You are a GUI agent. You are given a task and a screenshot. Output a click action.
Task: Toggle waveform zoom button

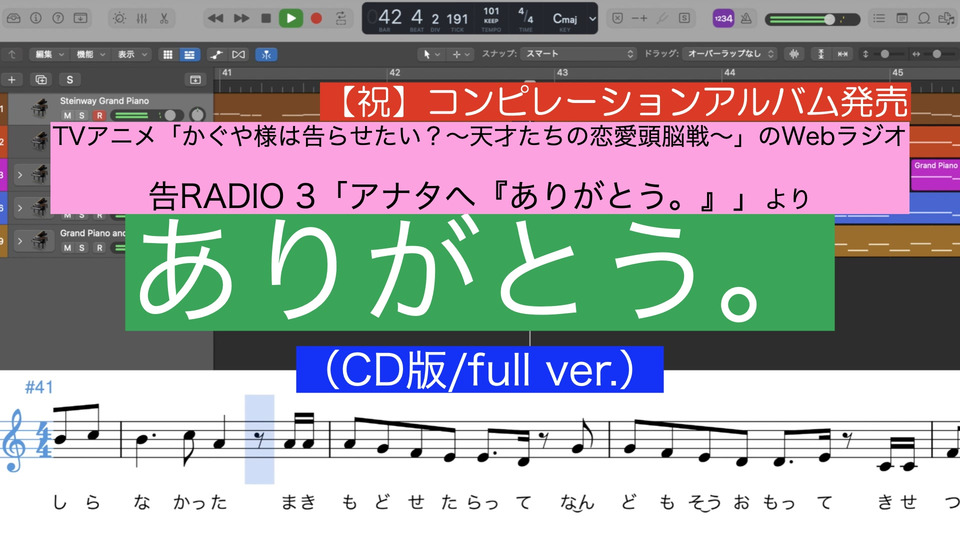(794, 54)
